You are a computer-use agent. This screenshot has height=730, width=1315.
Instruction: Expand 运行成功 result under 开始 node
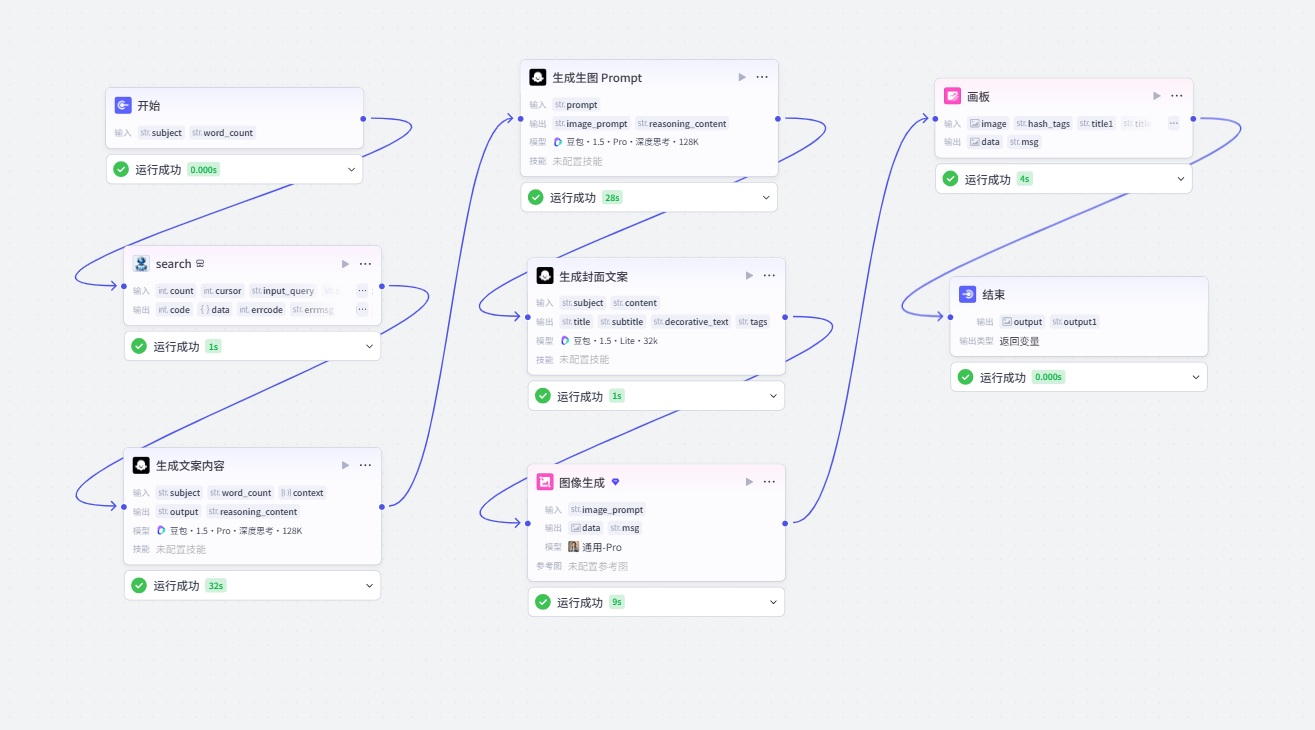coord(351,170)
